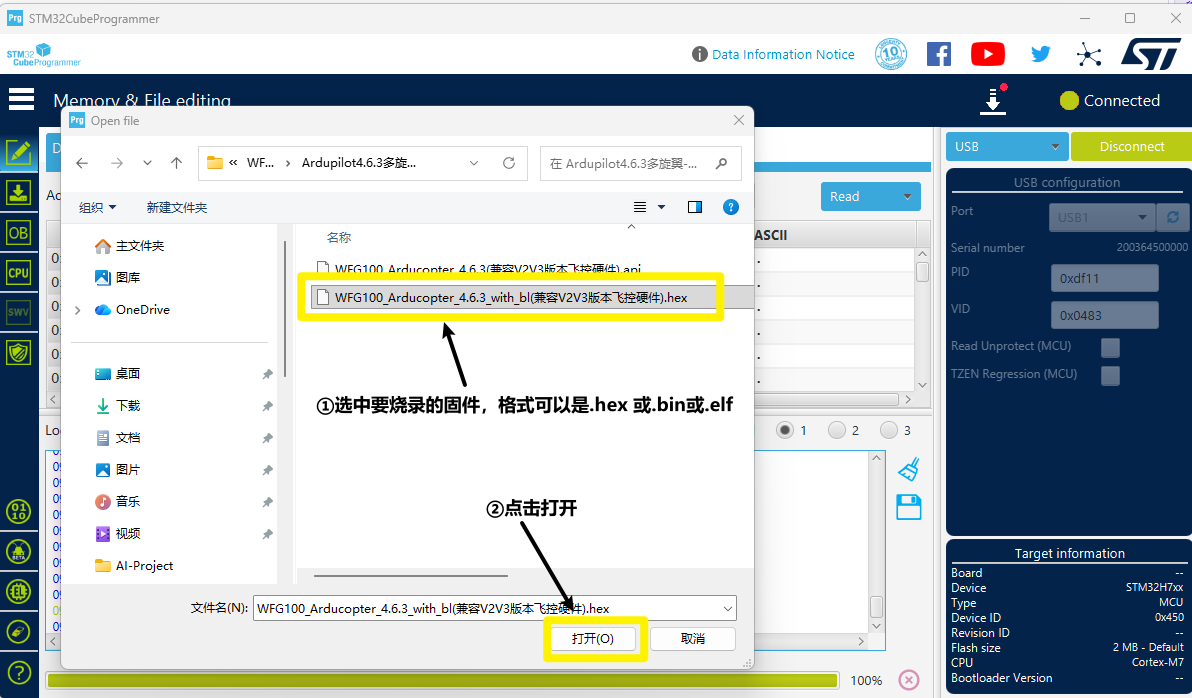Open the 0110 registers sidebar icon
The image size is (1192, 698).
coord(18,512)
